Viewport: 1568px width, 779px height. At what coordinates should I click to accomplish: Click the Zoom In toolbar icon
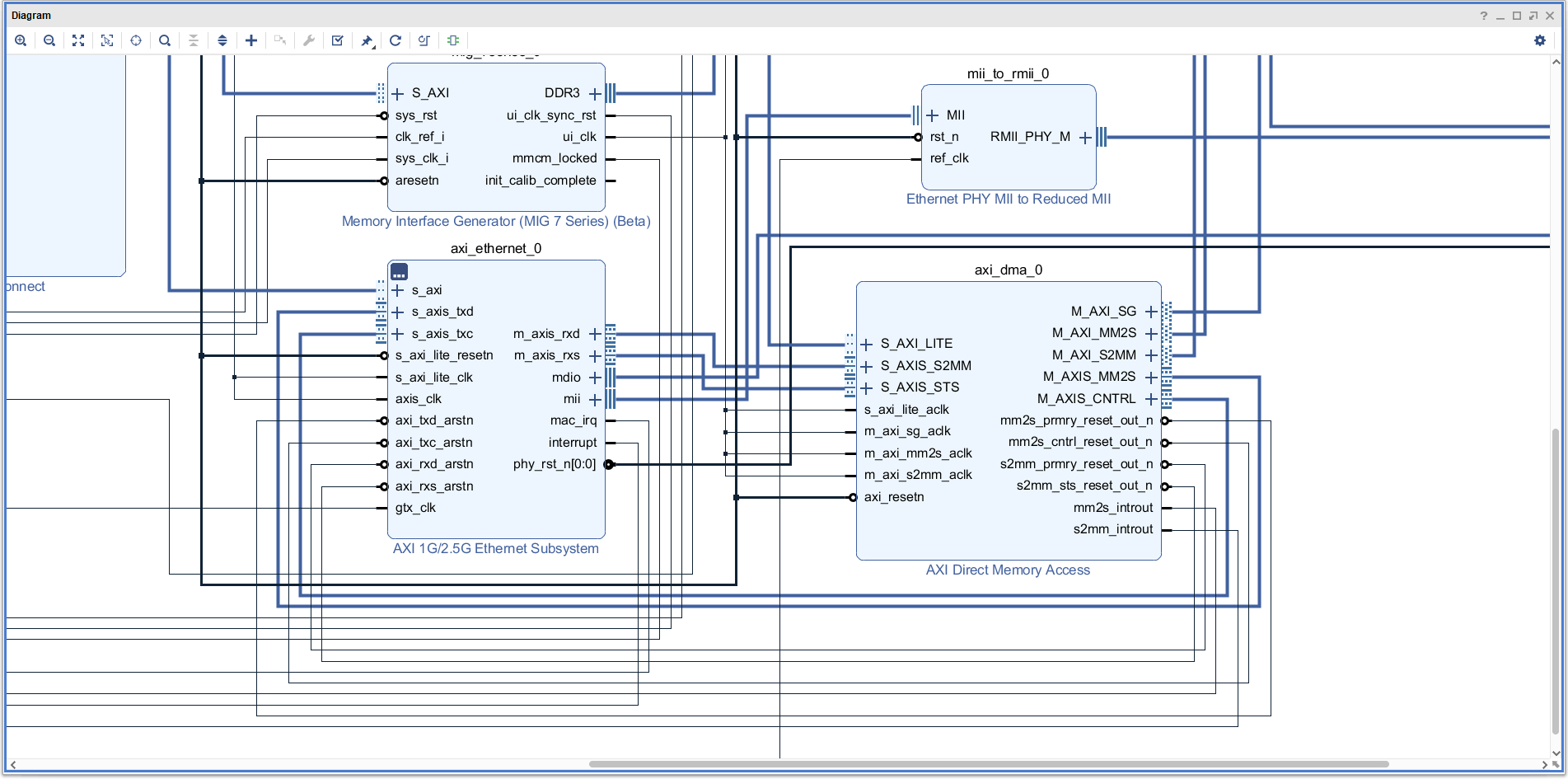click(x=21, y=40)
